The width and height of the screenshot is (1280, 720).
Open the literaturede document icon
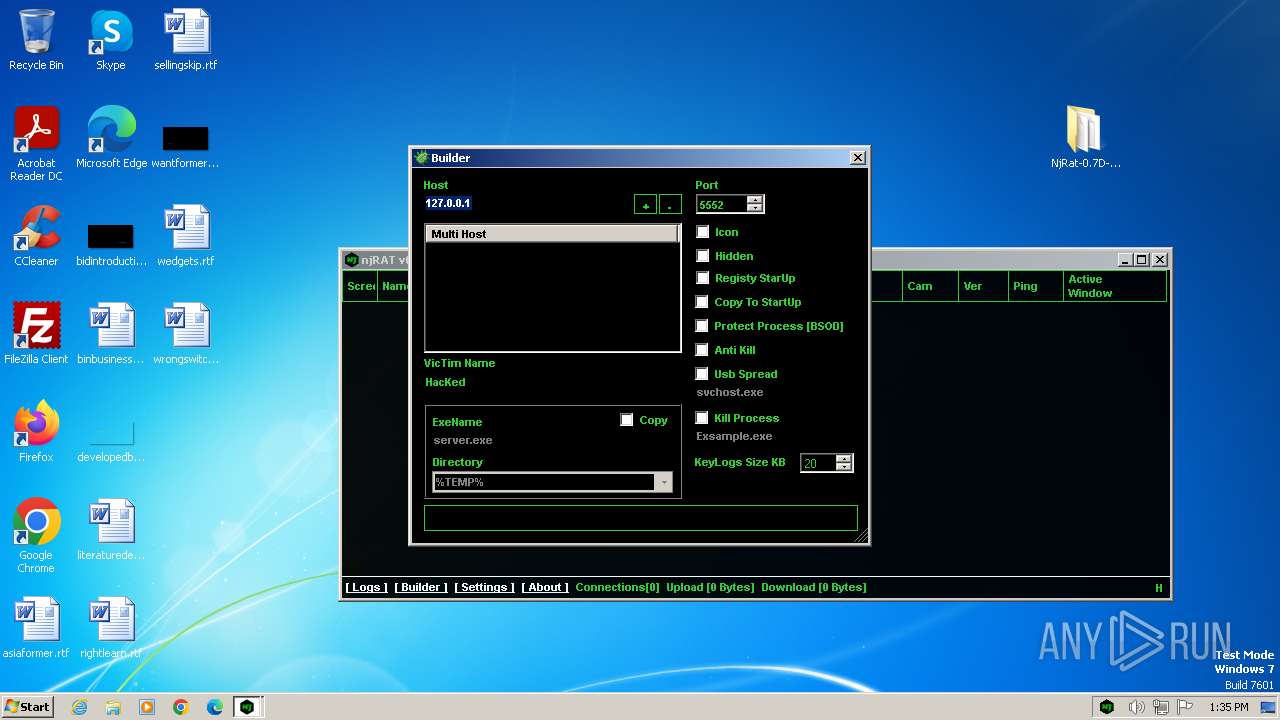point(111,530)
